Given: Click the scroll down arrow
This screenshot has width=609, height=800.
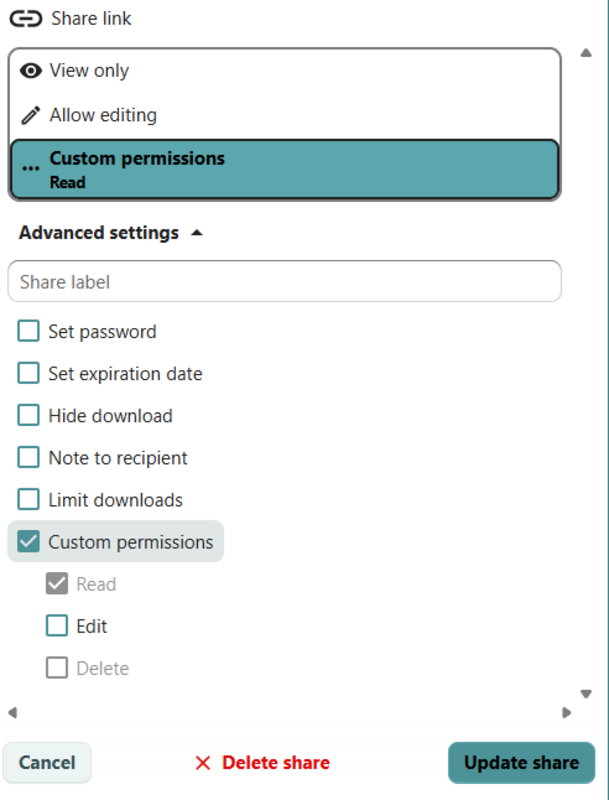Looking at the screenshot, I should [587, 694].
